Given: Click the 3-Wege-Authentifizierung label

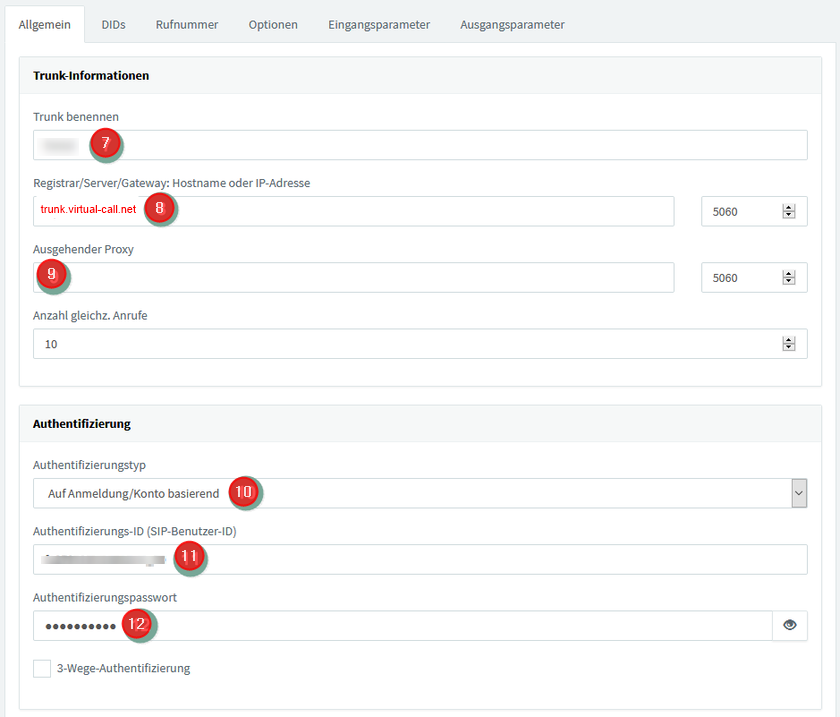Looking at the screenshot, I should pyautogui.click(x=123, y=668).
